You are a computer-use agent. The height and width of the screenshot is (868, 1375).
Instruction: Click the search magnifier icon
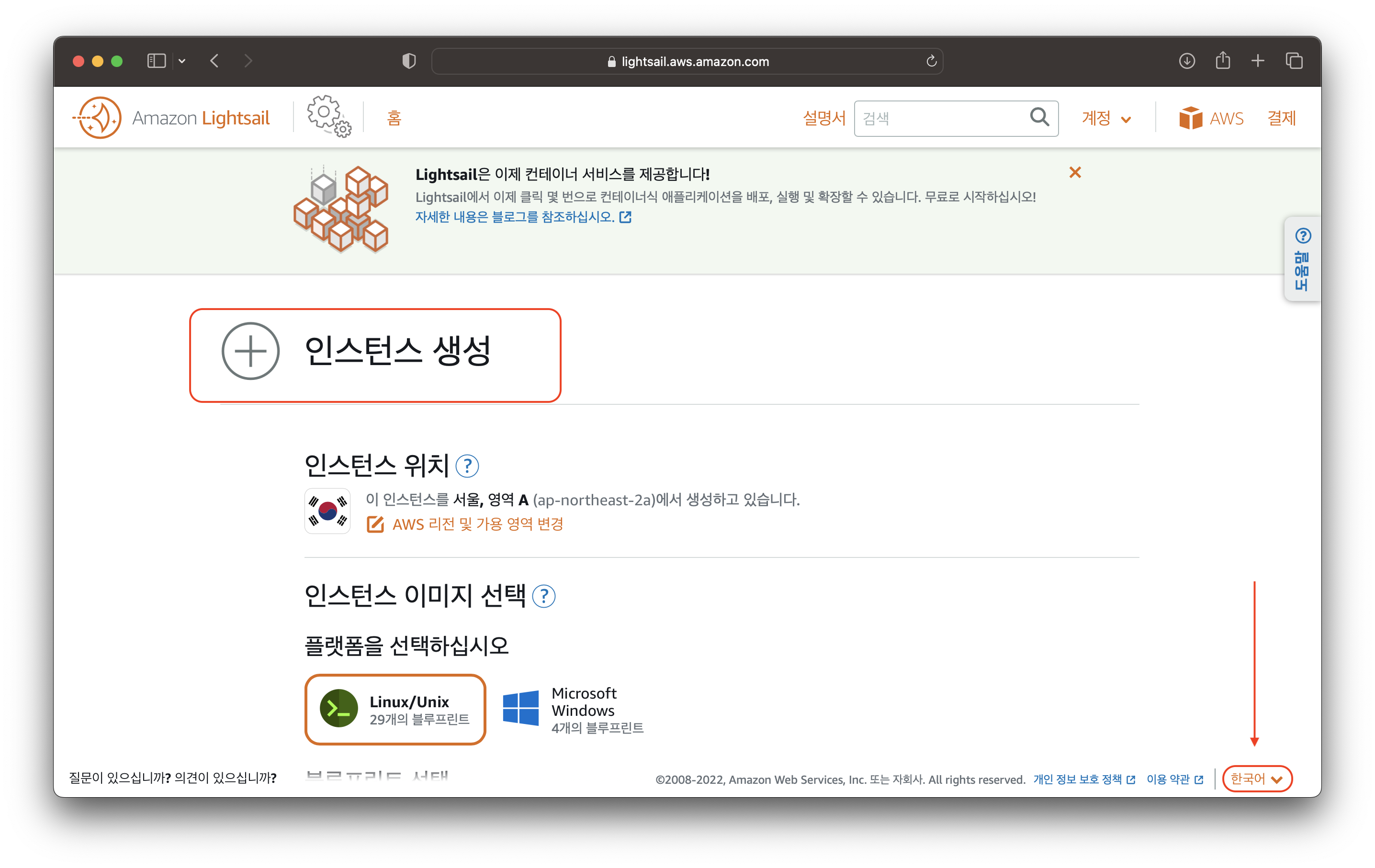[1039, 118]
